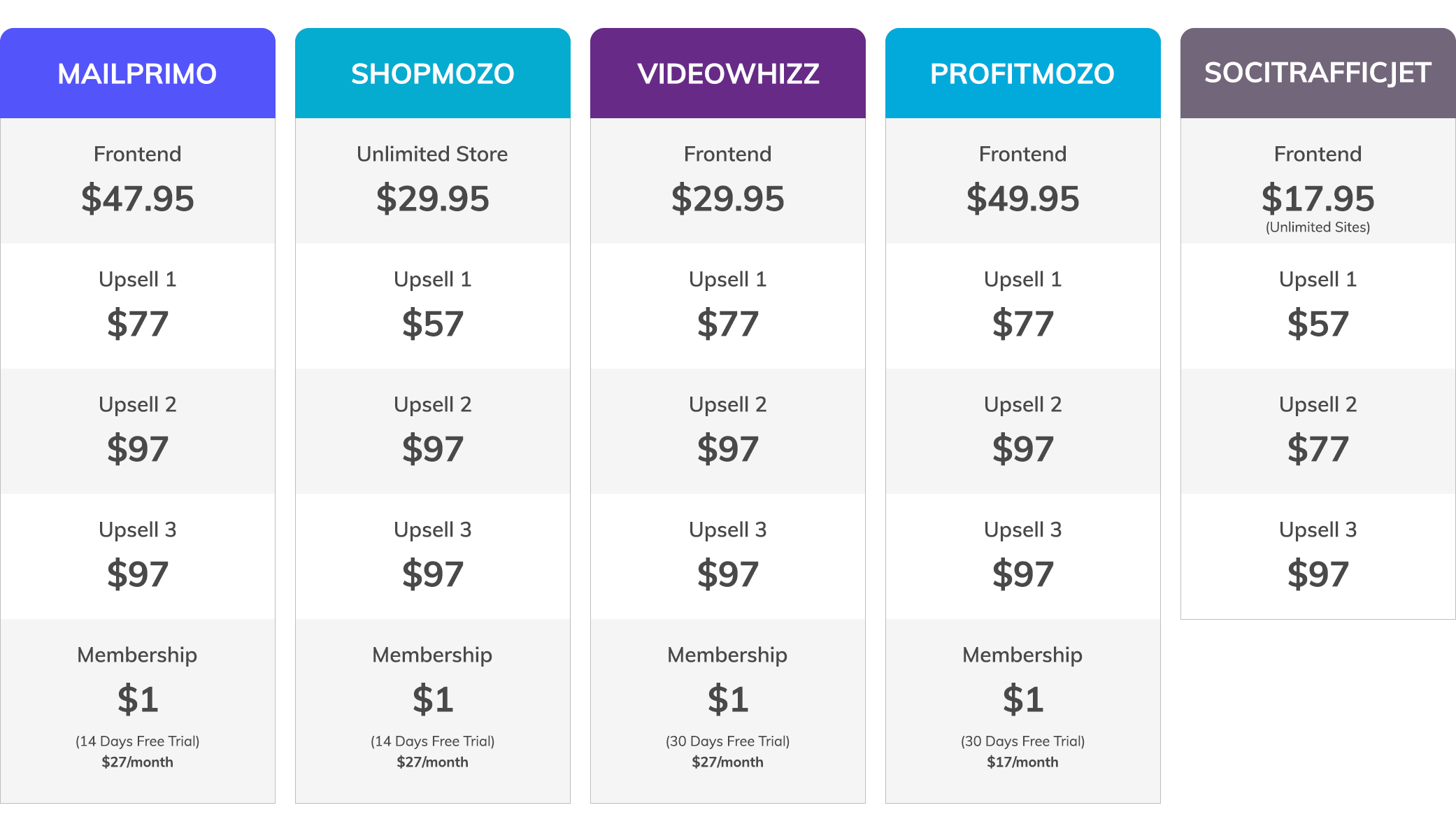Click VideoWhizz's $29.95 frontend price
Image resolution: width=1456 pixels, height=824 pixels.
[727, 199]
